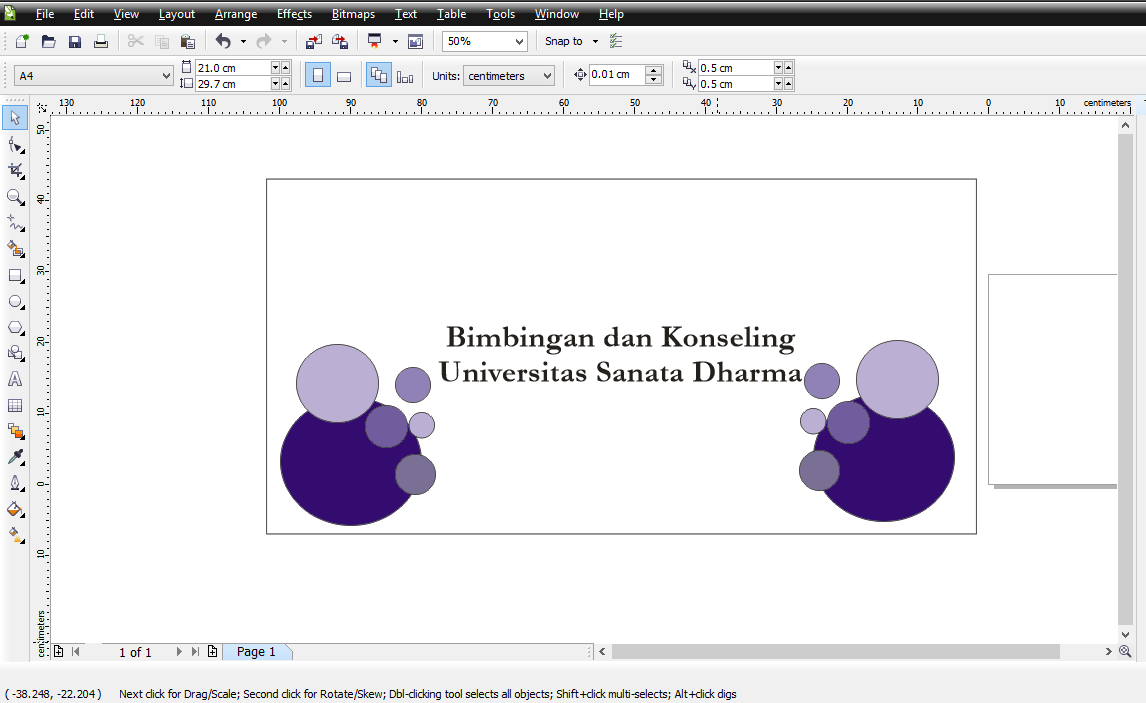The height and width of the screenshot is (703, 1146).
Task: Click the Page 1 tab
Action: [256, 652]
